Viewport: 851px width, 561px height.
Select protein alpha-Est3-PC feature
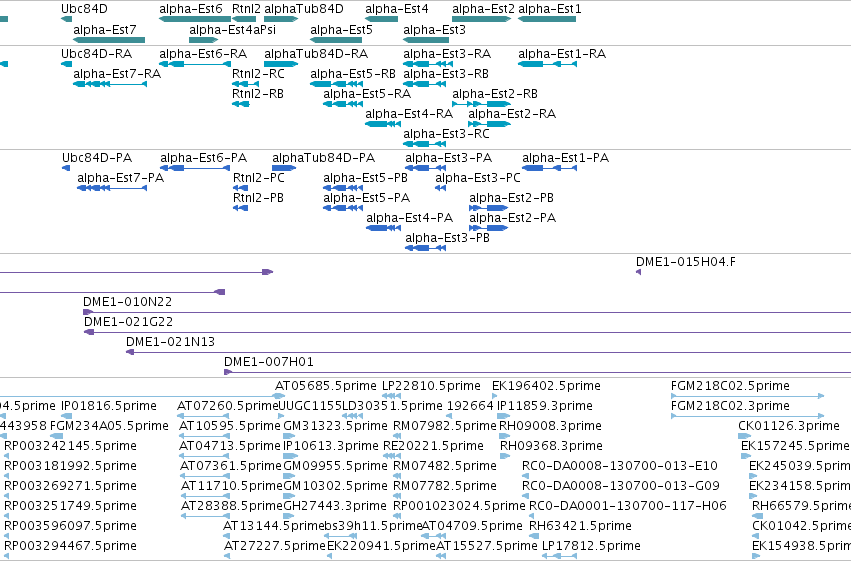[441, 188]
